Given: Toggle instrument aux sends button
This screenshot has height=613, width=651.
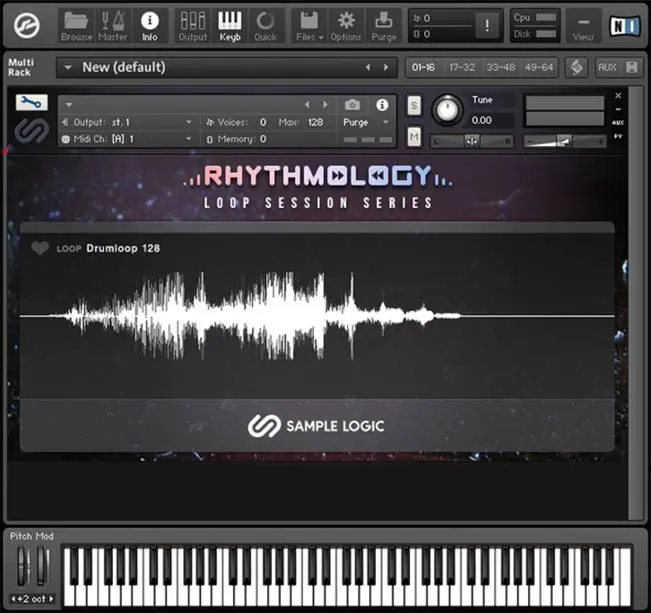Looking at the screenshot, I should click(x=618, y=123).
